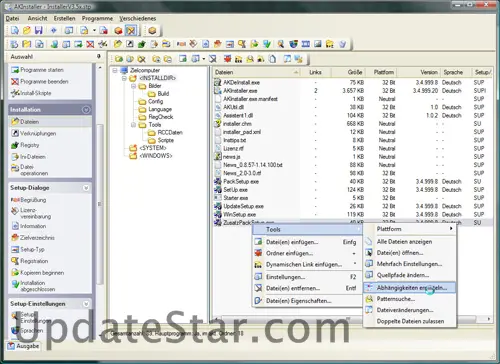The image size is (500, 364).
Task: Open the Programme menu
Action: [97, 18]
